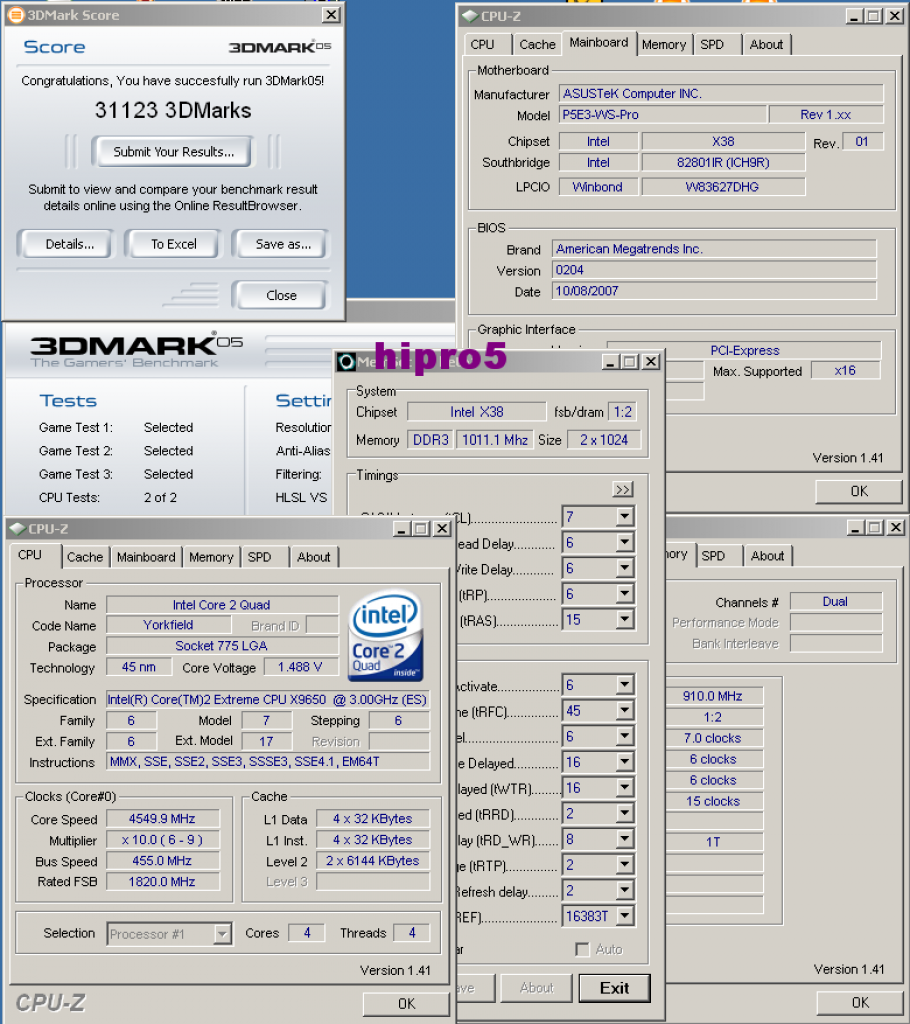Click the 910.0 MHz memory frequency value
The width and height of the screenshot is (910, 1024).
pos(713,696)
